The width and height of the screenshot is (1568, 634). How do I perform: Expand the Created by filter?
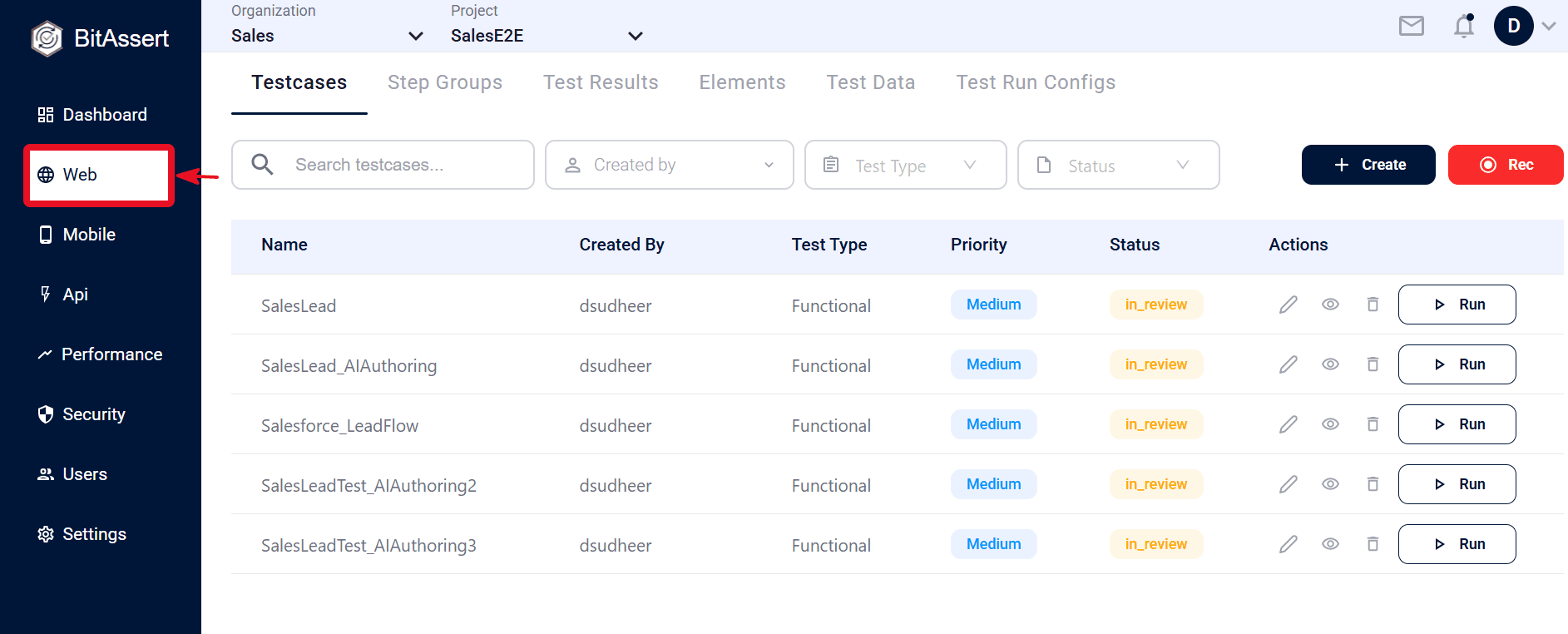coord(669,165)
